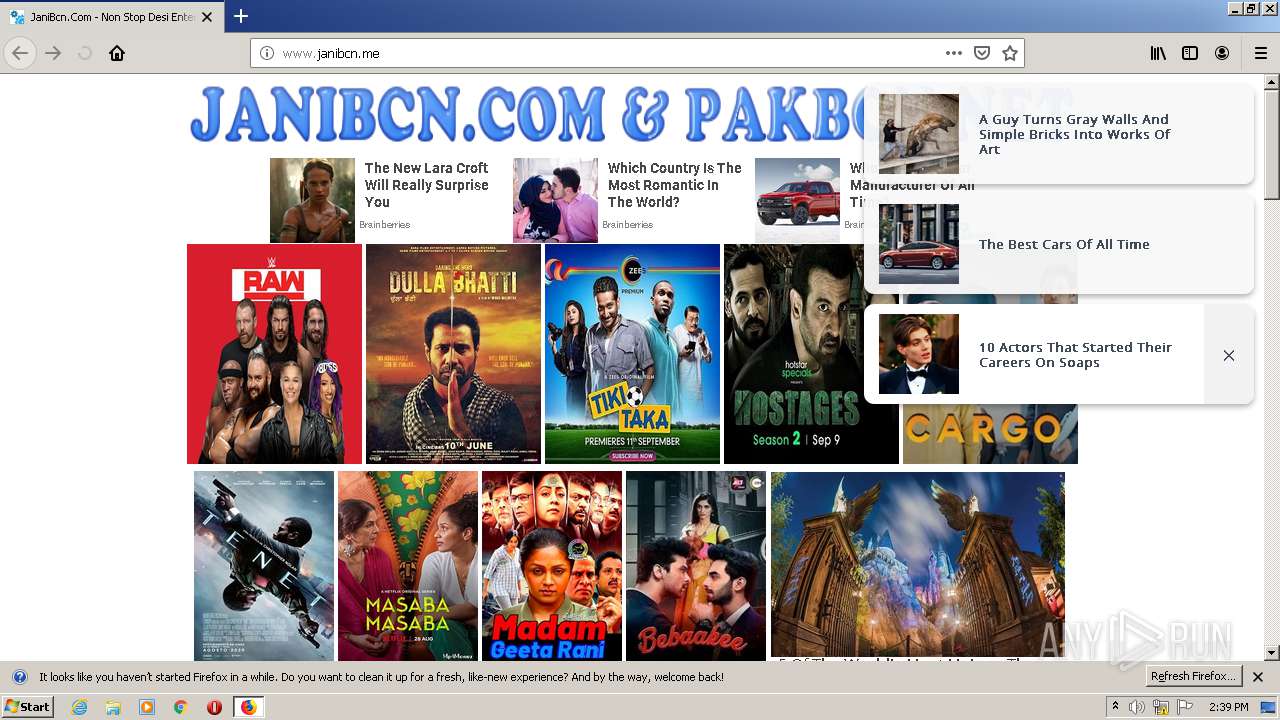
Task: Close the Firefox refresh notification bar
Action: click(x=1258, y=677)
